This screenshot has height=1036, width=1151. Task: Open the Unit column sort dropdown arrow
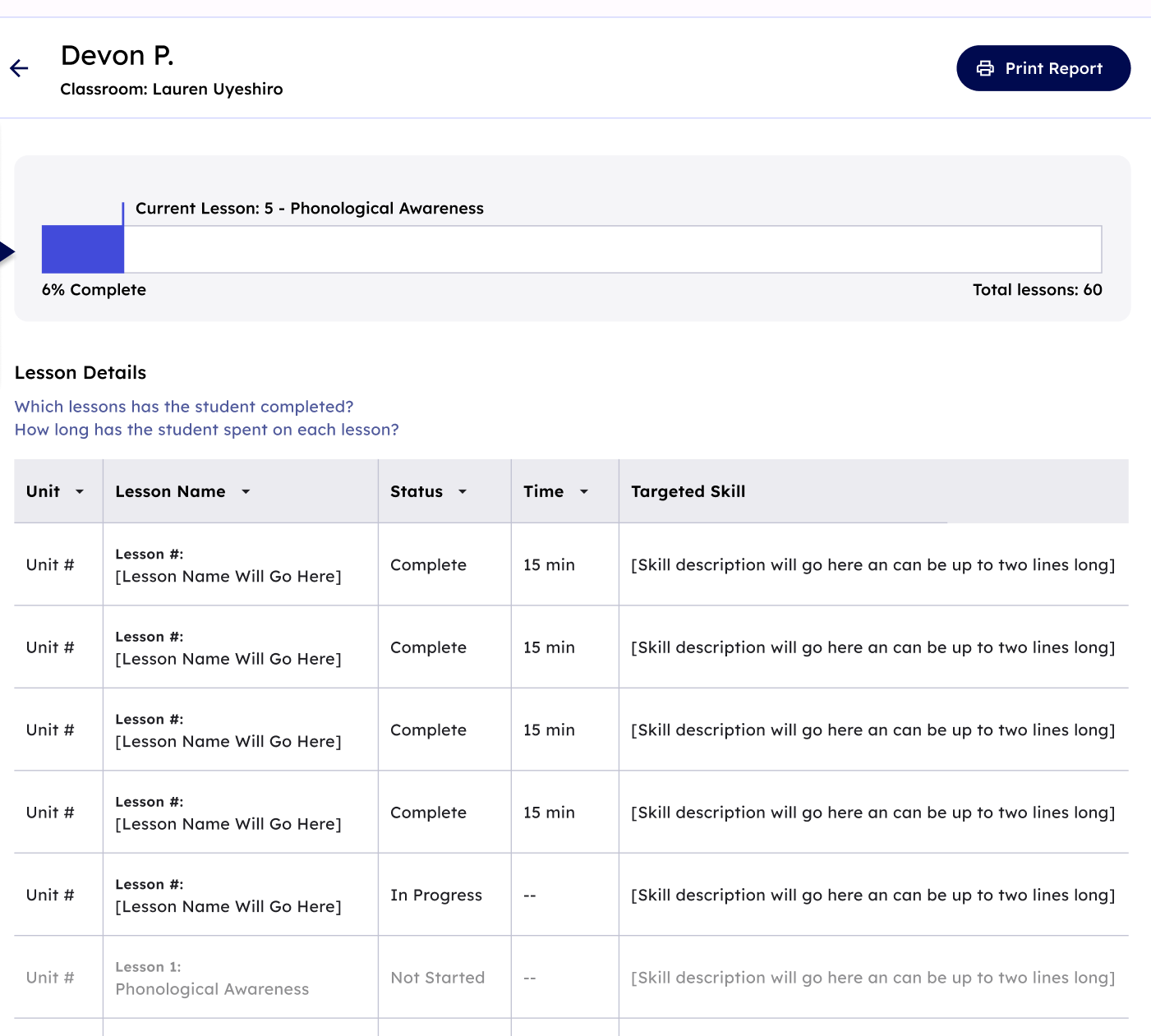tap(80, 491)
